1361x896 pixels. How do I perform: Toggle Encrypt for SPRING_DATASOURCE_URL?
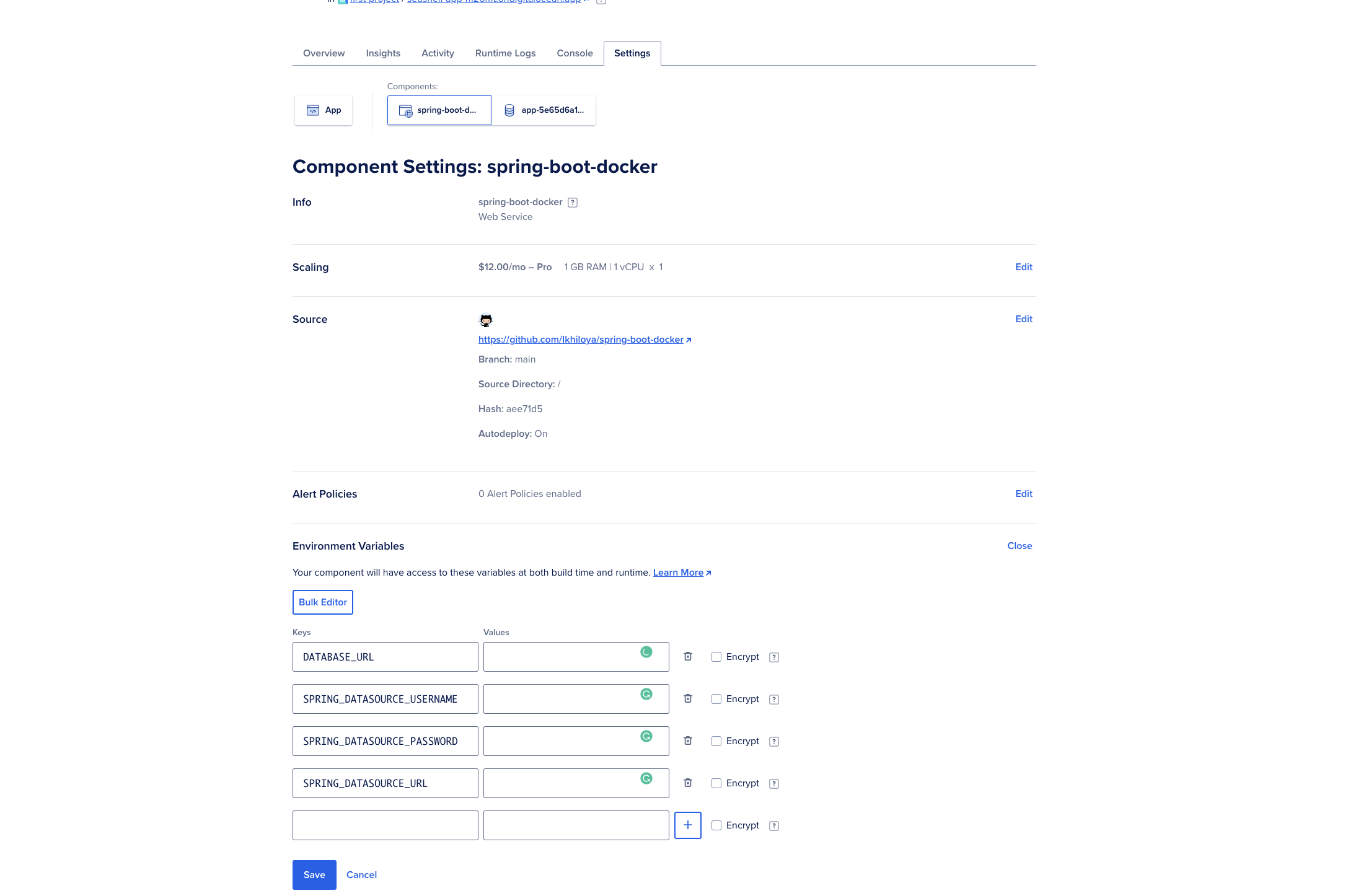(x=716, y=783)
